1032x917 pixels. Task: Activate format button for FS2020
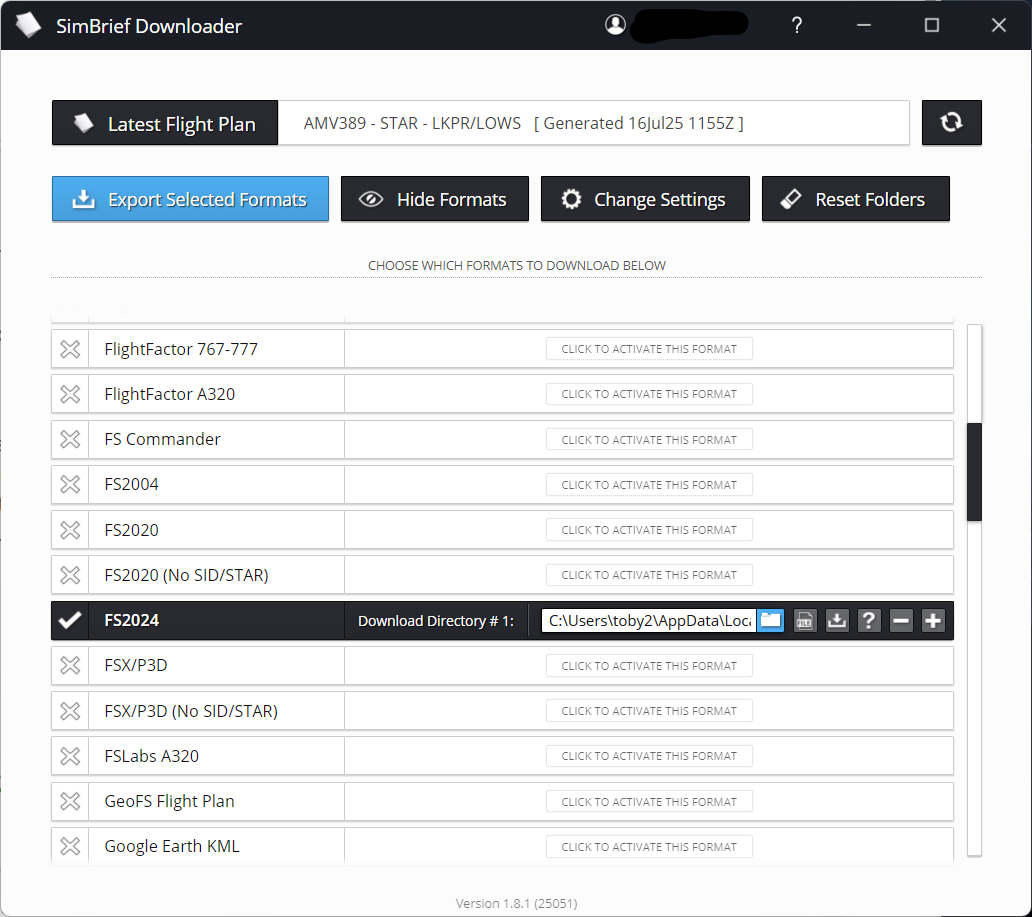point(649,530)
